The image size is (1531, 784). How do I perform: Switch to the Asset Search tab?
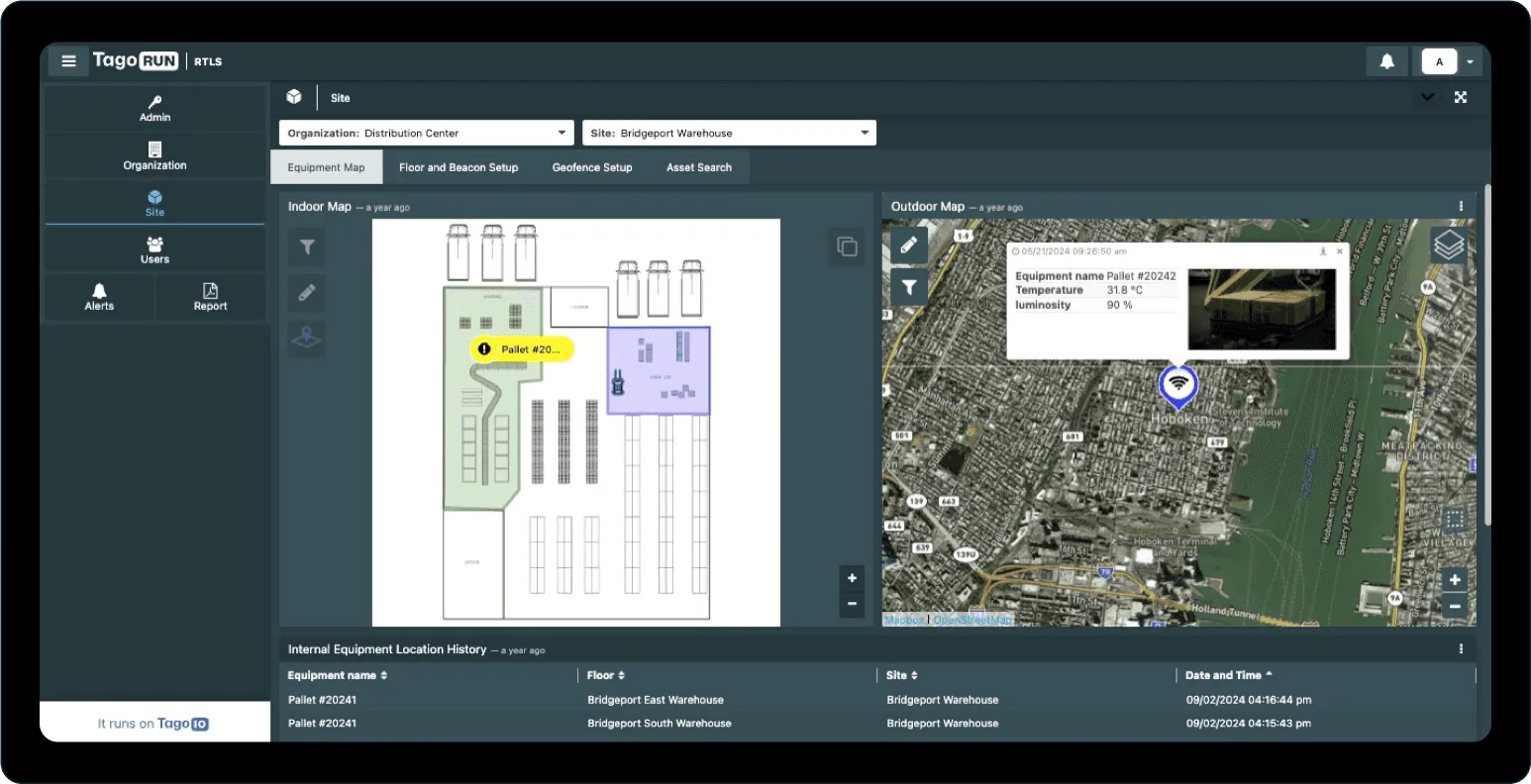click(x=698, y=166)
